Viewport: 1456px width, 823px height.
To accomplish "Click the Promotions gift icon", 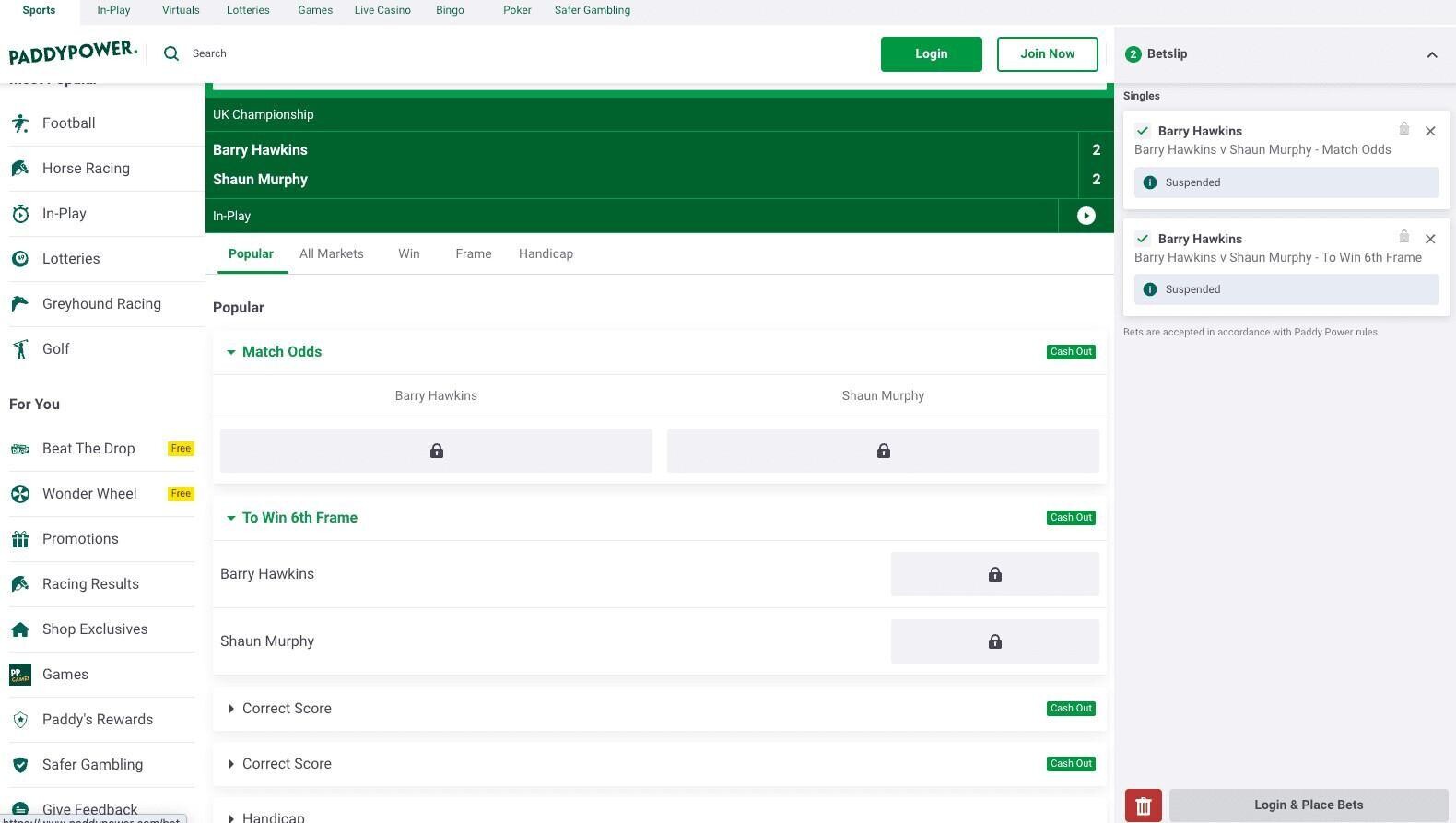I will pos(20,539).
